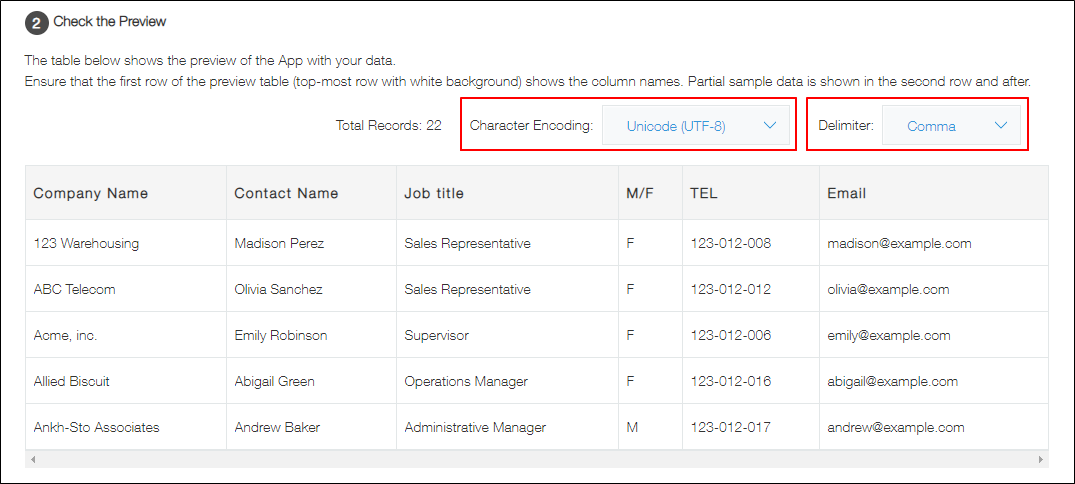Click the Total Records: 22 label
The width and height of the screenshot is (1075, 484).
coord(388,126)
